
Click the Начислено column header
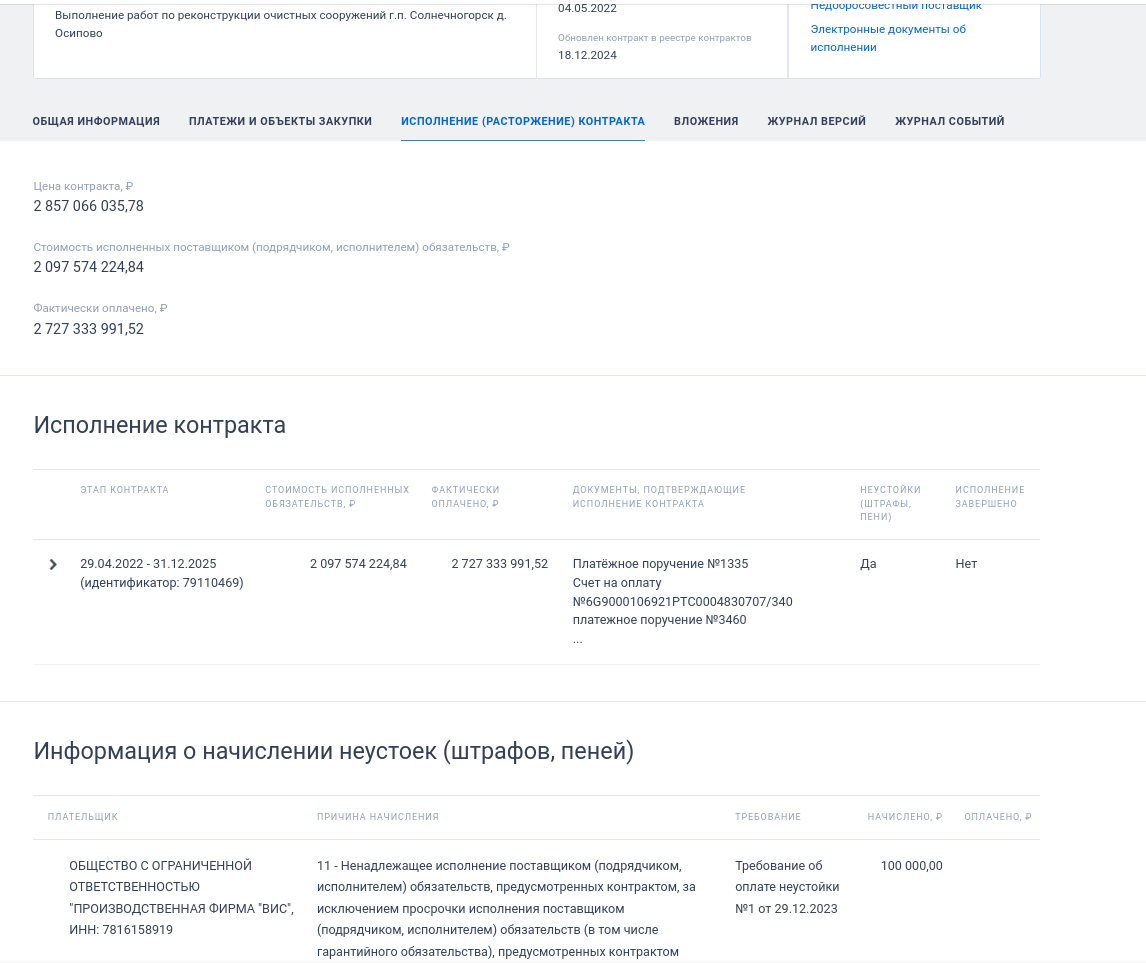coord(904,816)
